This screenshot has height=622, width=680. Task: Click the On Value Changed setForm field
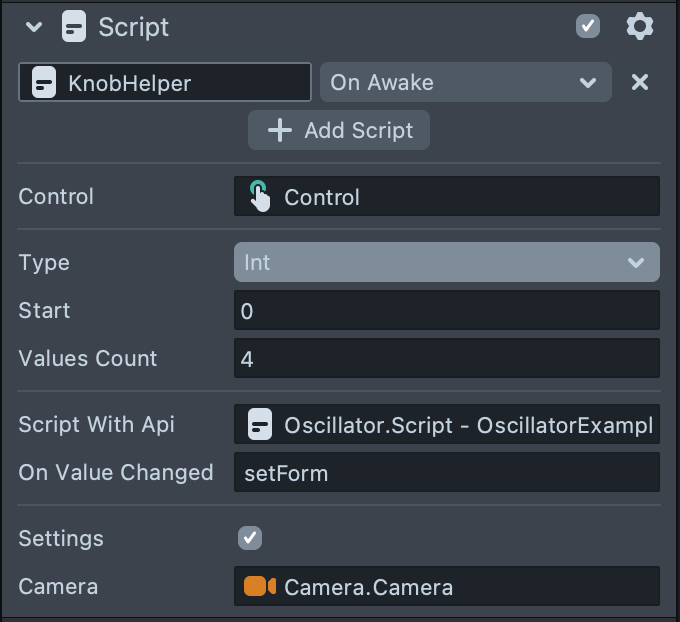(446, 473)
